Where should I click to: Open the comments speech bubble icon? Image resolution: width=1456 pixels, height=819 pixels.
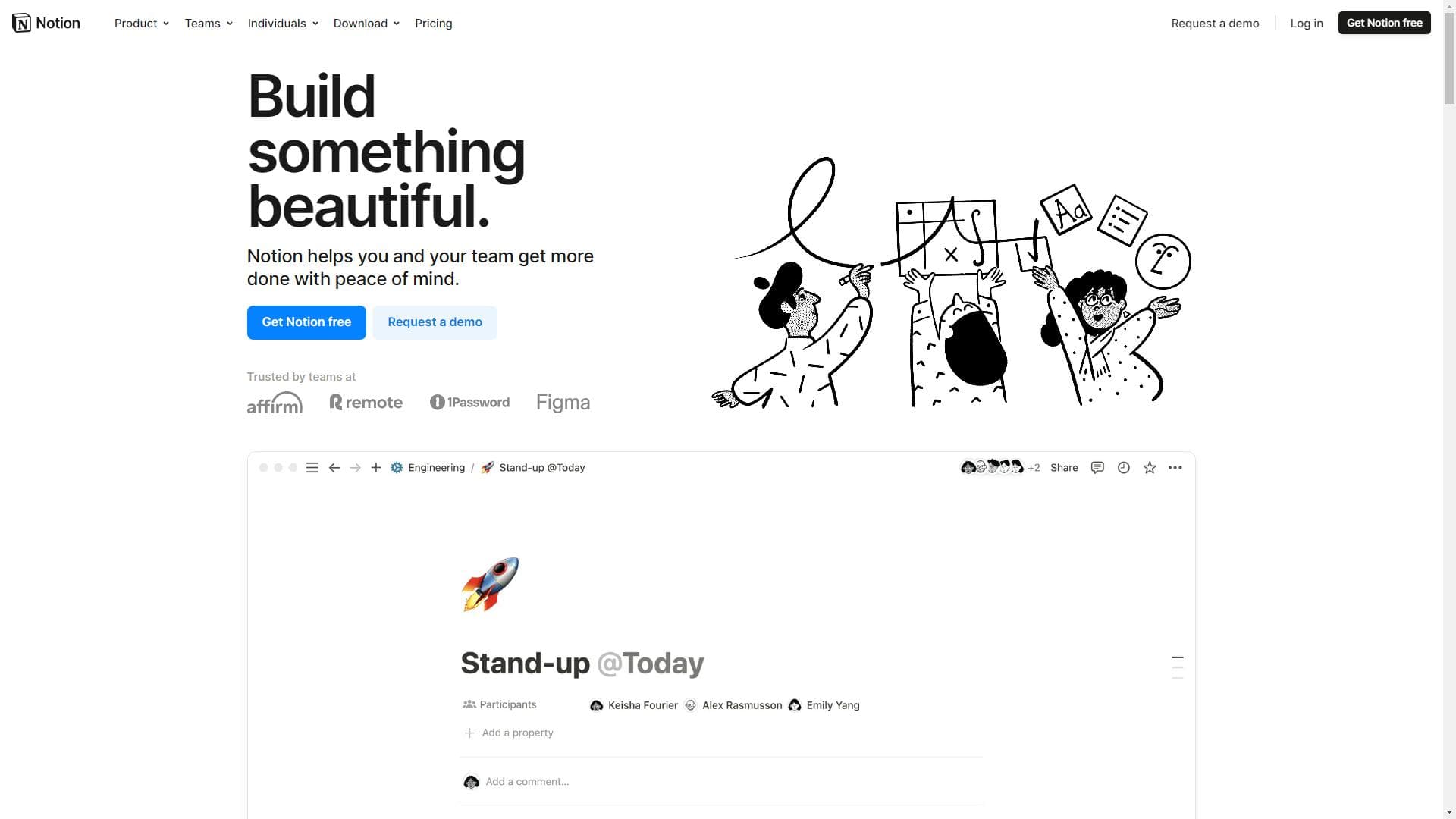click(x=1097, y=468)
